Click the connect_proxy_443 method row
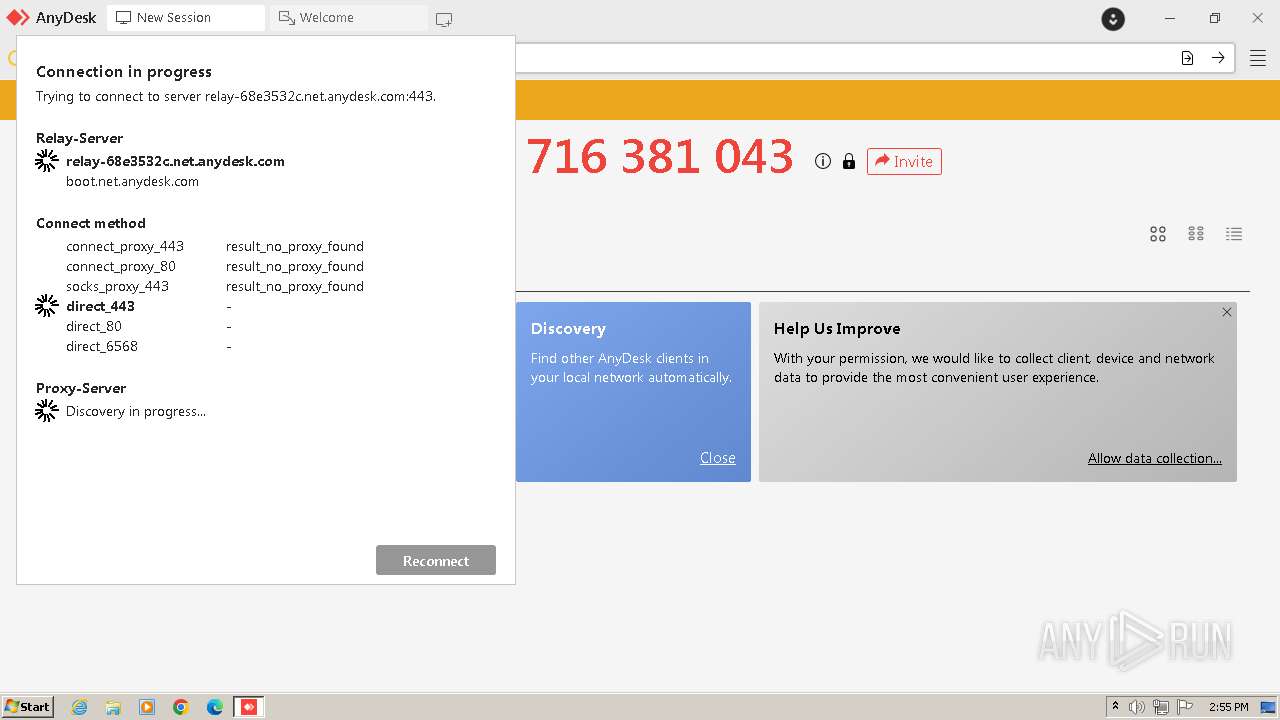The height and width of the screenshot is (720, 1280). (215, 246)
